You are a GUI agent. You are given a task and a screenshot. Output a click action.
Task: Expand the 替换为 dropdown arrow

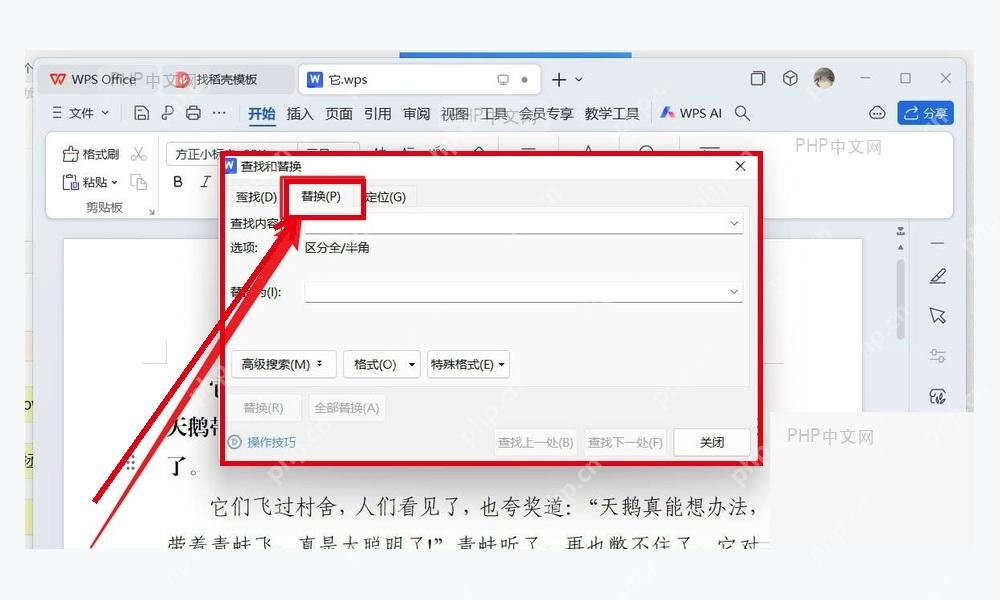734,292
